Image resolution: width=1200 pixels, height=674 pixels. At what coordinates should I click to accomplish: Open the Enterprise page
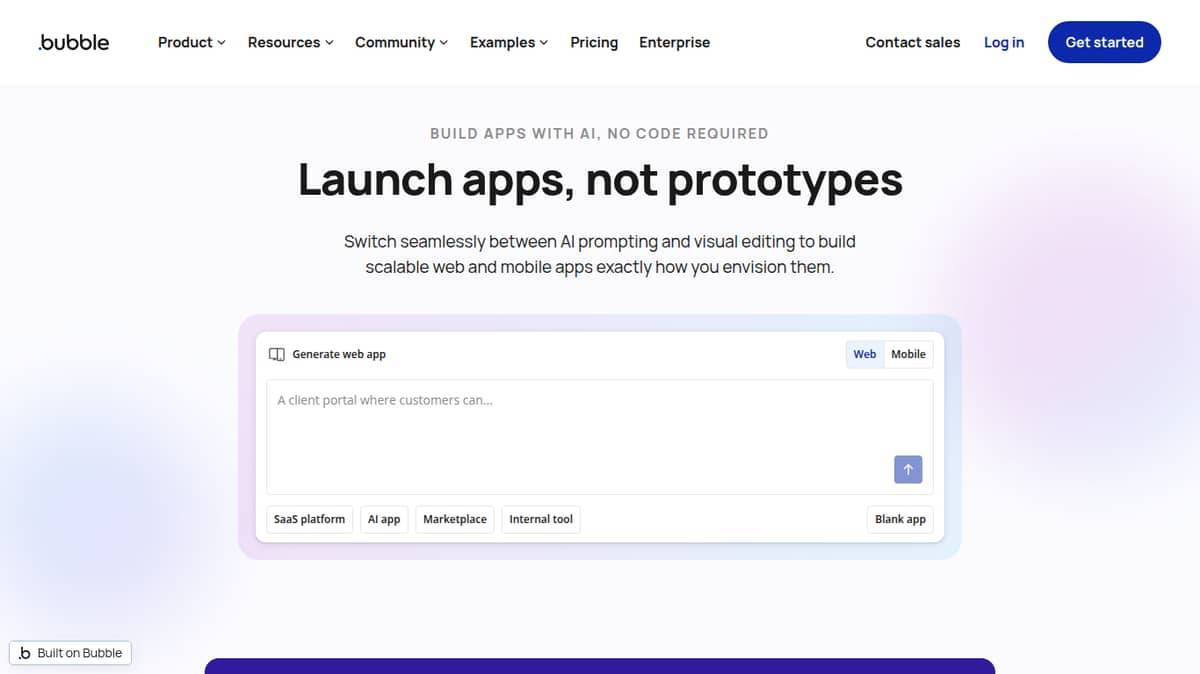(675, 42)
